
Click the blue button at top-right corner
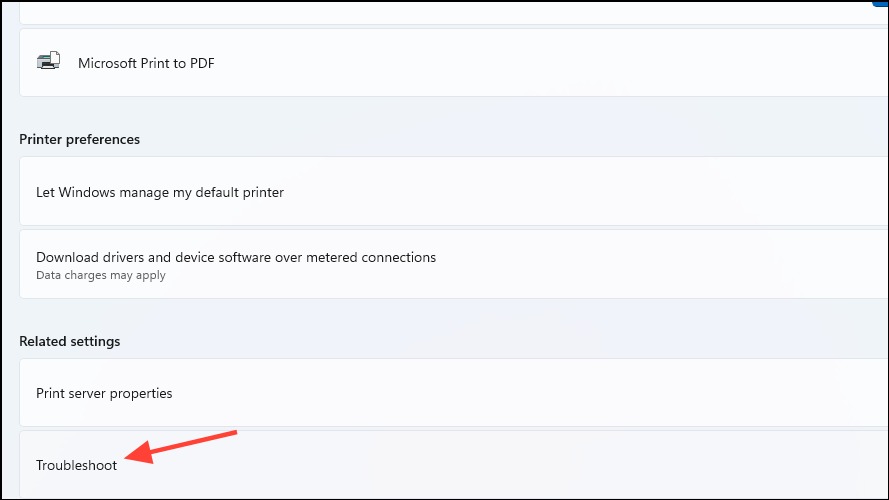880,3
